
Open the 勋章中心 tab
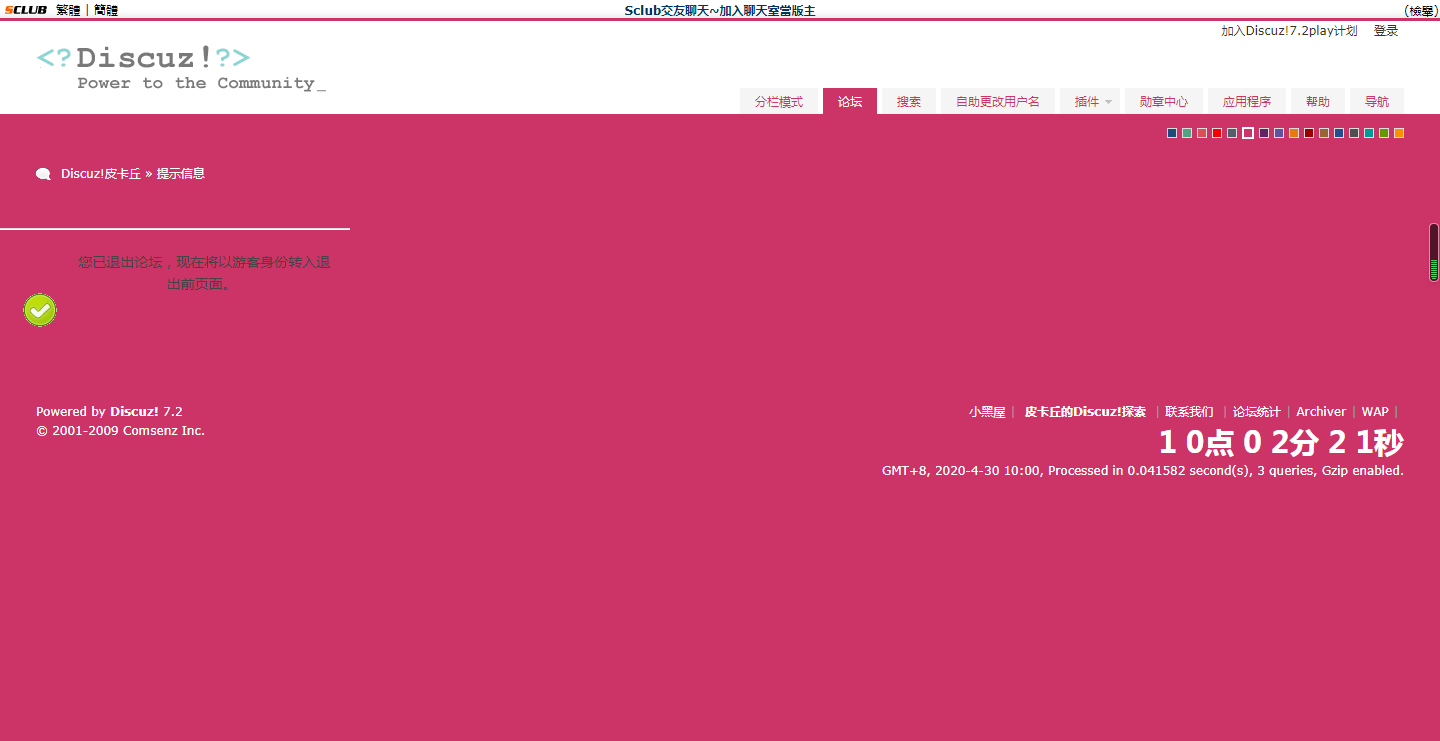click(1163, 102)
